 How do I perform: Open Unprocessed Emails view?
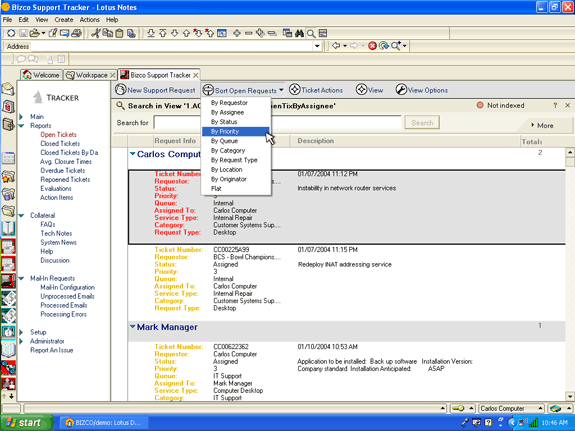(67, 296)
